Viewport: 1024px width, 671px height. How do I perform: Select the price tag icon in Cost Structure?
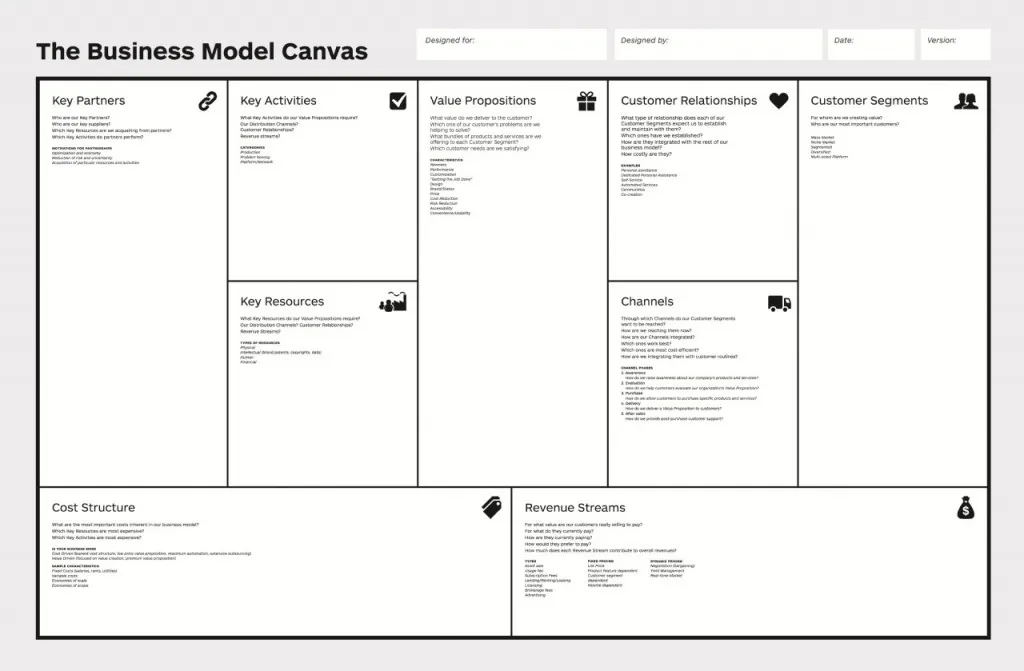(489, 508)
